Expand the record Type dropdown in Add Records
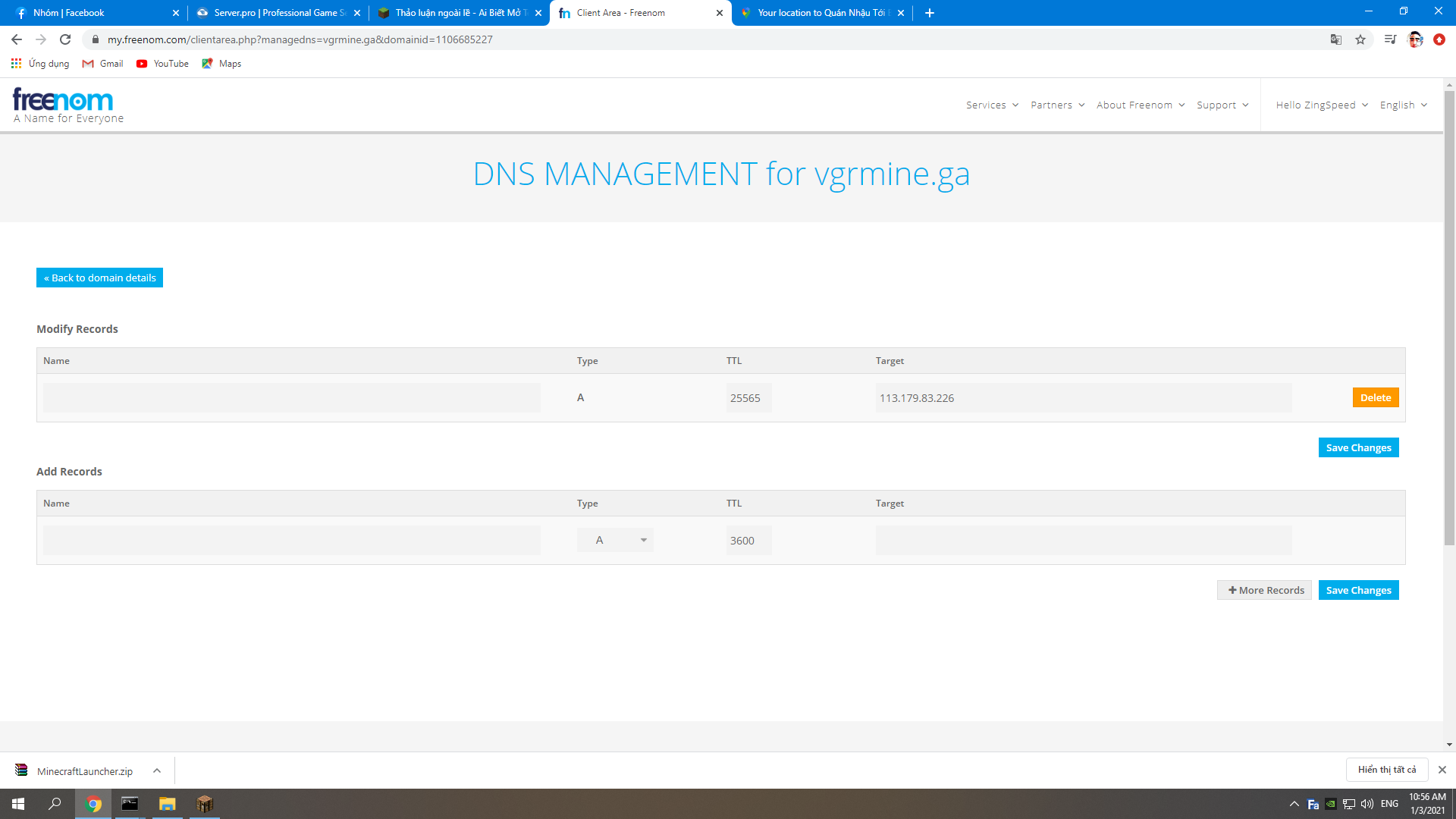This screenshot has width=1456, height=819. (614, 540)
